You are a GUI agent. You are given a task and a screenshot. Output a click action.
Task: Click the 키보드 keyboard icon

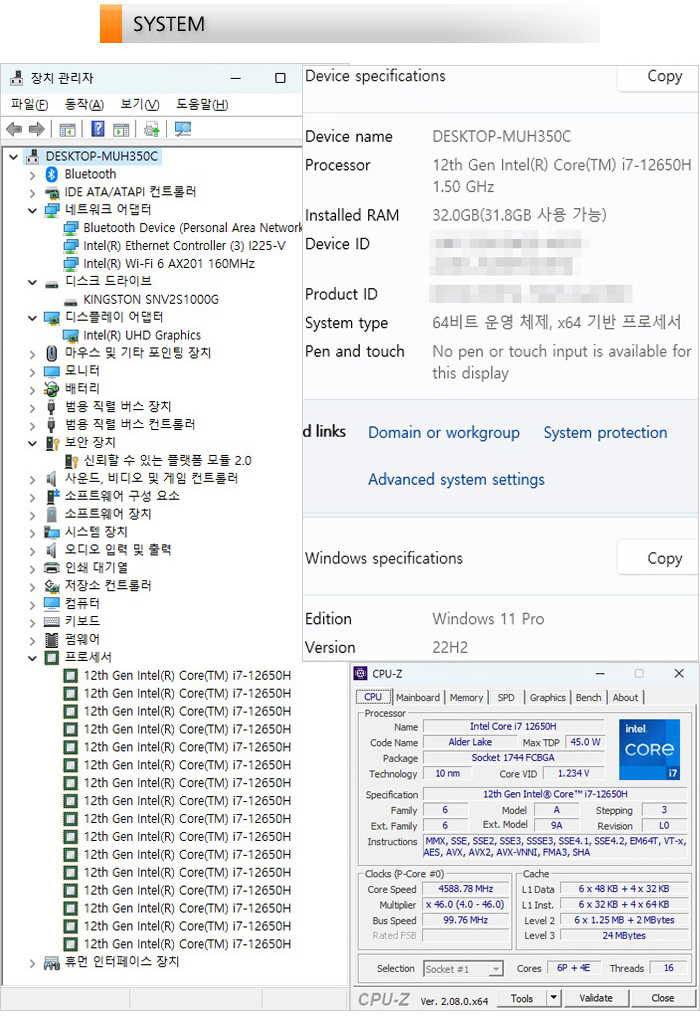52,622
